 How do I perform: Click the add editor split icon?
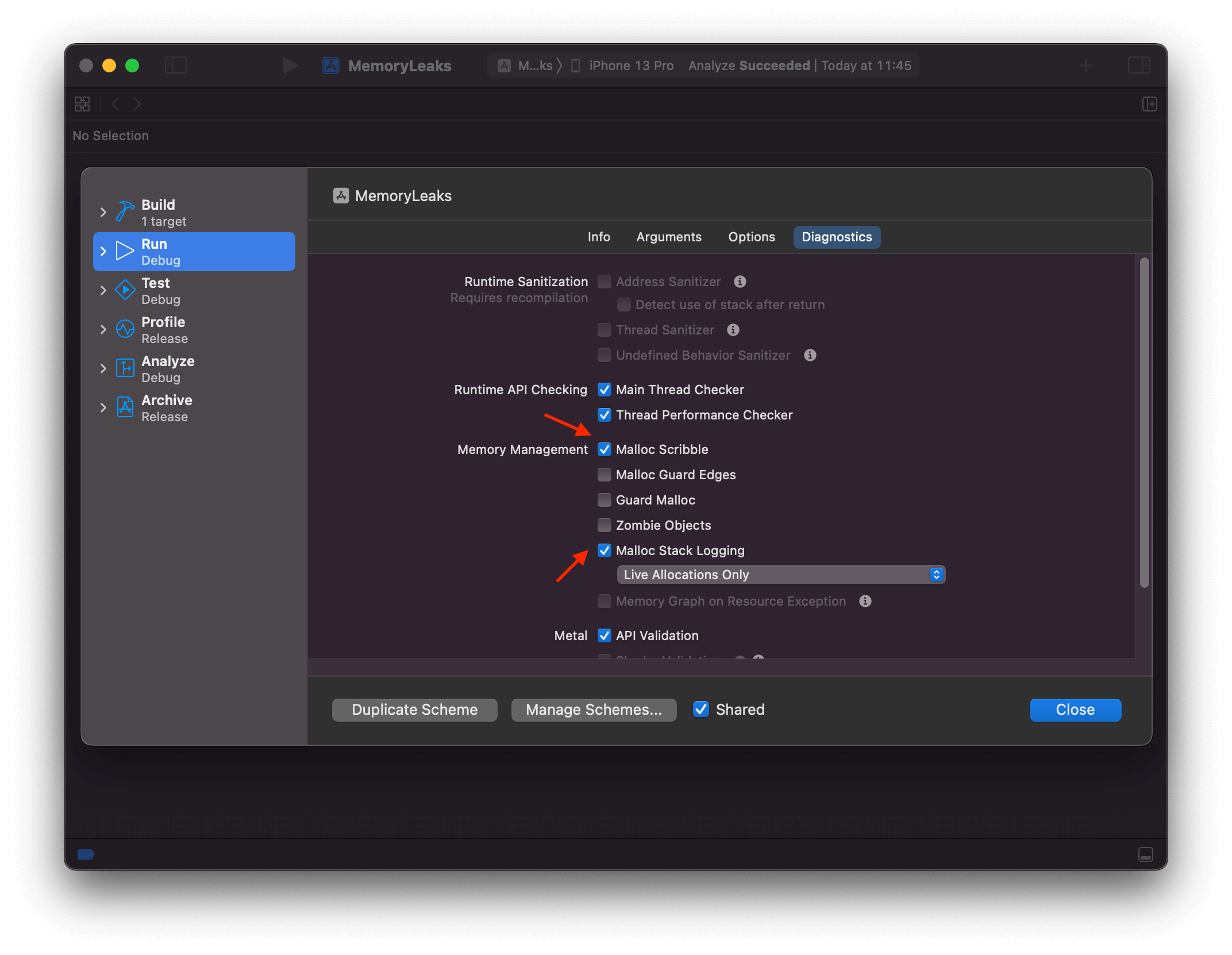[1149, 104]
